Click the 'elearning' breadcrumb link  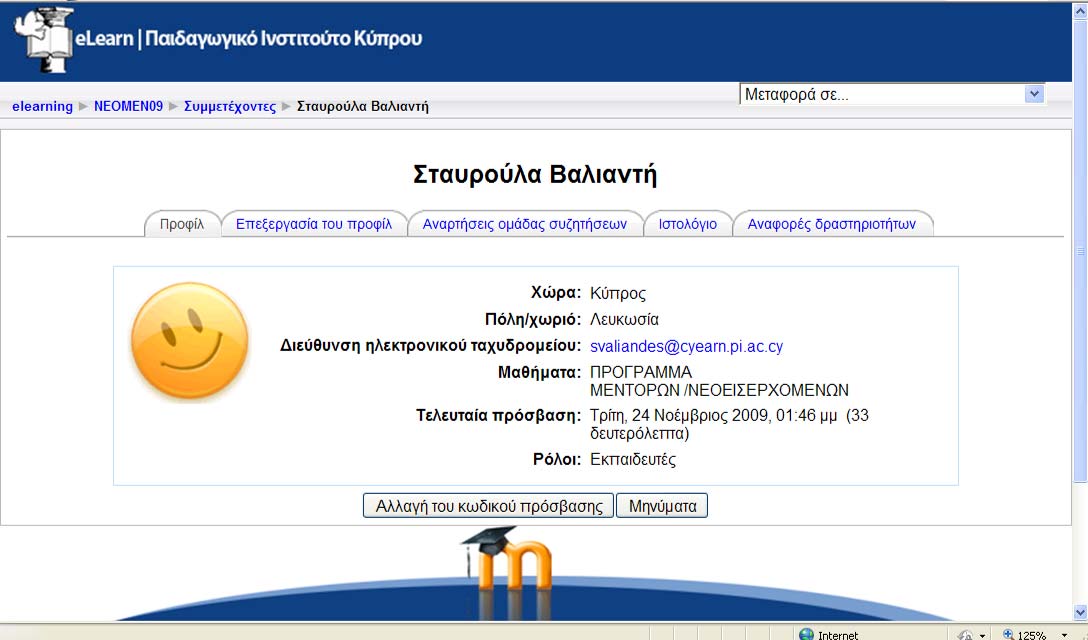pyautogui.click(x=42, y=106)
